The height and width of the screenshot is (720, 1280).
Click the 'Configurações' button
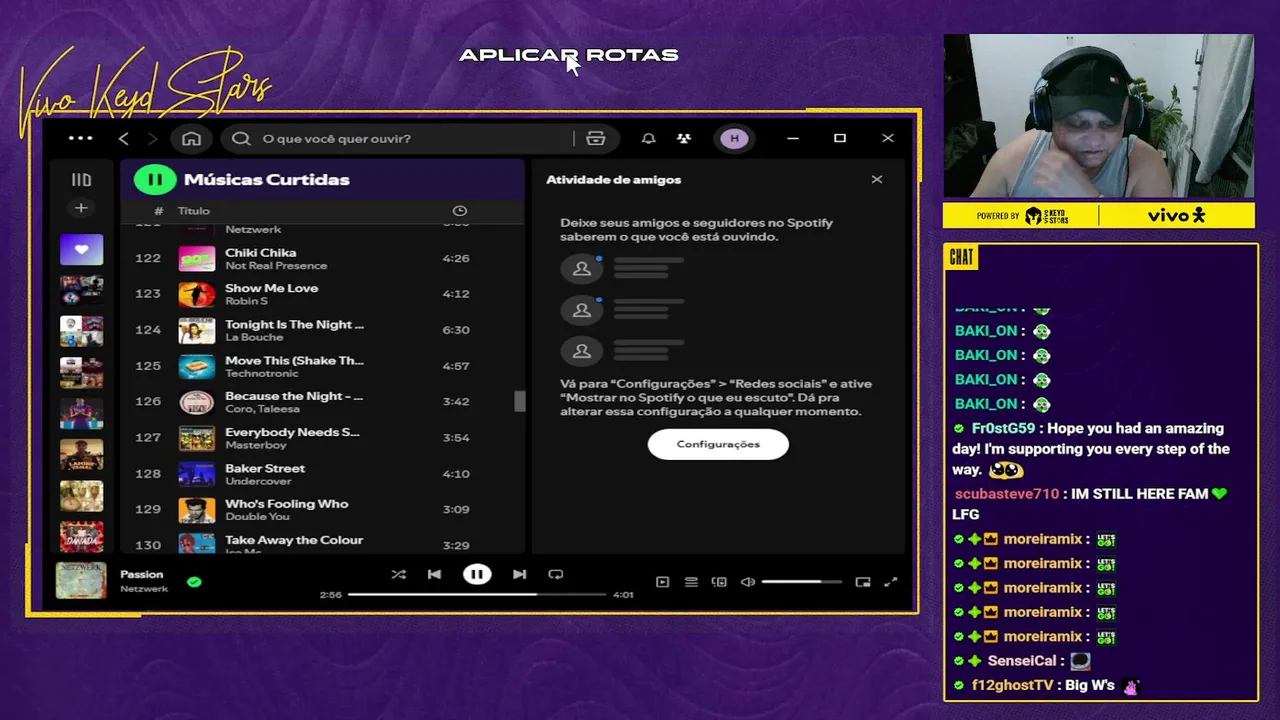tap(718, 444)
